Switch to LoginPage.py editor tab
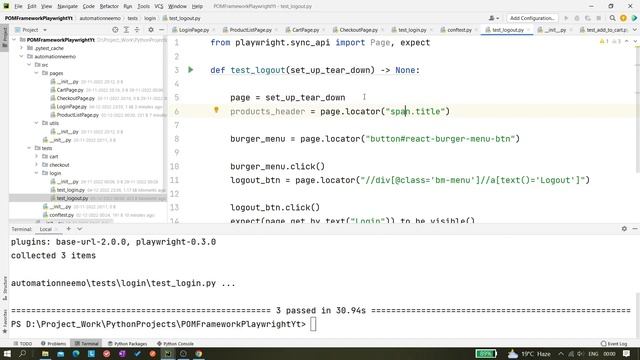This screenshot has width=640, height=360. 194,30
